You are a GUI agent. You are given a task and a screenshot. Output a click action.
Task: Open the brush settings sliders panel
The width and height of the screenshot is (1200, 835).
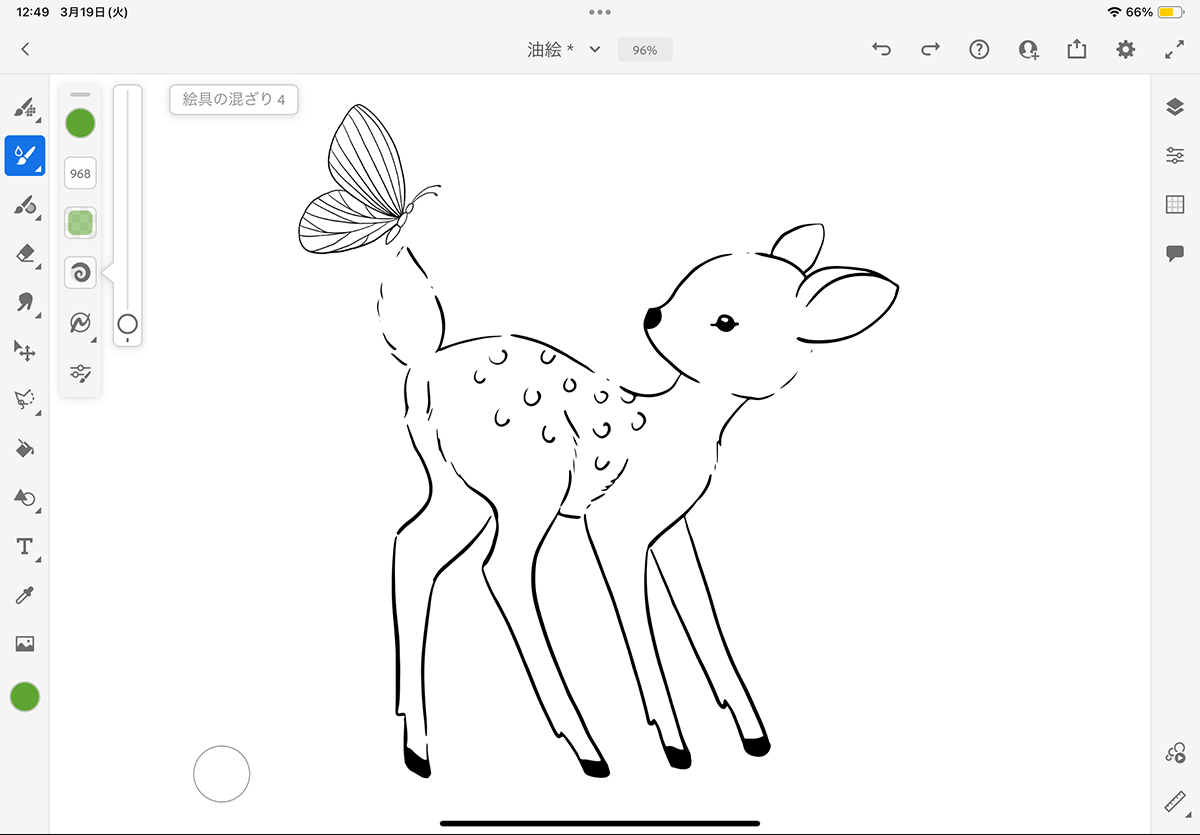point(80,372)
